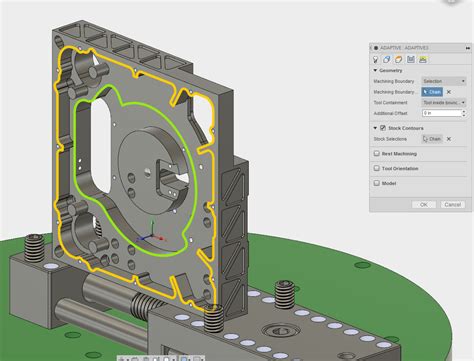Viewport: 474px width, 361px height.
Task: Open the Passes tab icon
Action: tap(411, 60)
